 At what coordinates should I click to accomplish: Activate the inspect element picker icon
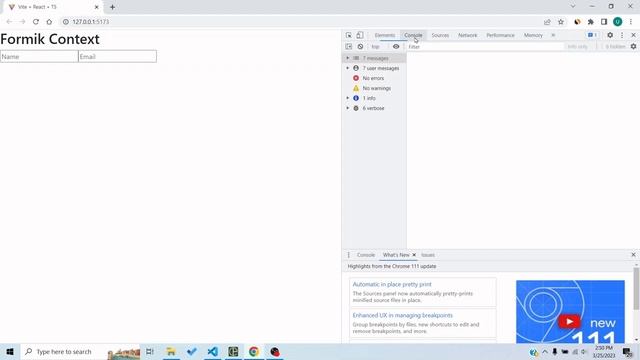tap(349, 35)
